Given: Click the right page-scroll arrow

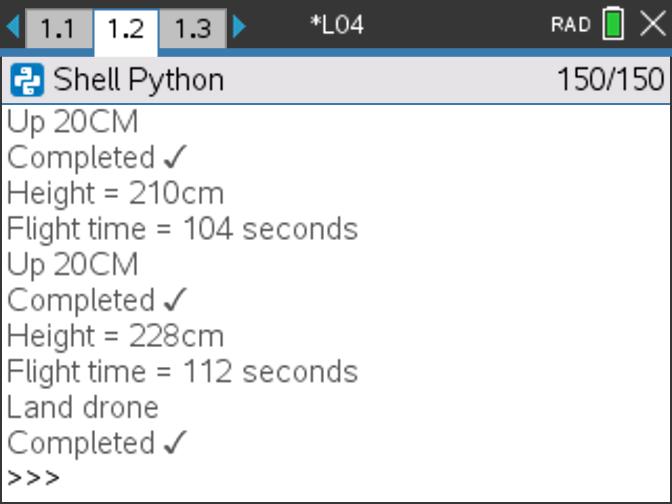Looking at the screenshot, I should 240,26.
